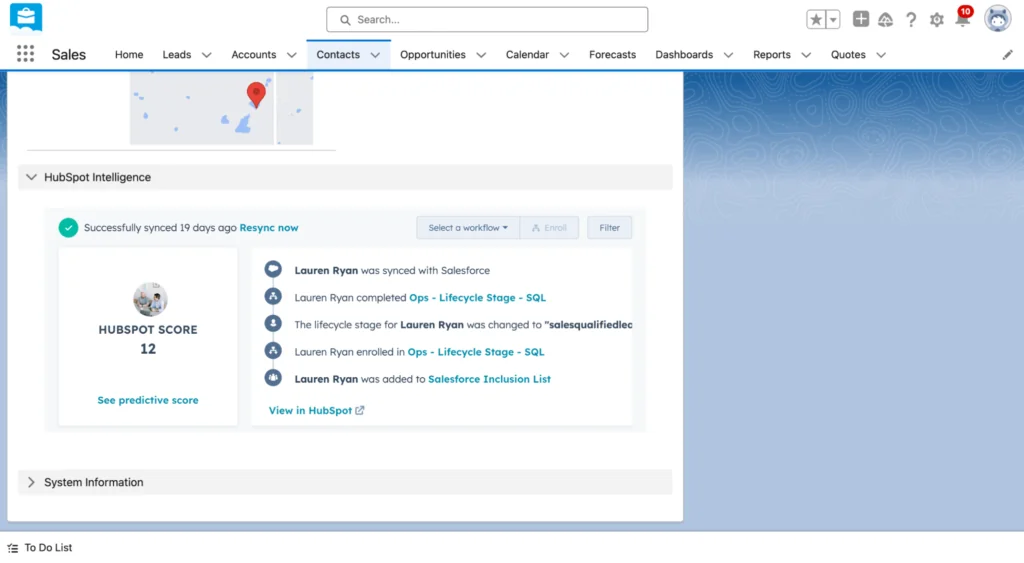Click workflow icon beside 'enrolled in Ops - Lifecycle'
The height and width of the screenshot is (563, 1024).
click(x=273, y=351)
